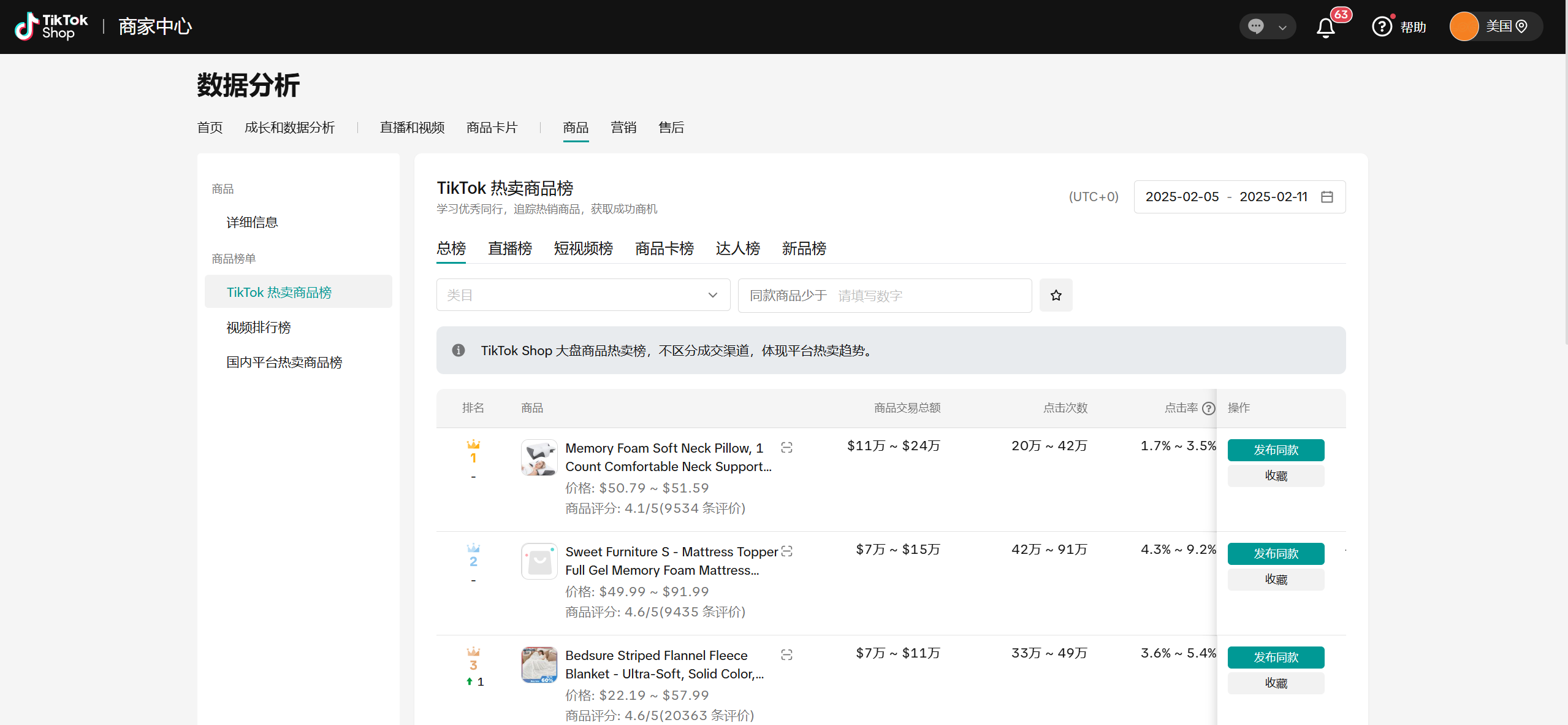The height and width of the screenshot is (725, 1568).
Task: Open the chat message icon in top bar
Action: tap(1255, 26)
